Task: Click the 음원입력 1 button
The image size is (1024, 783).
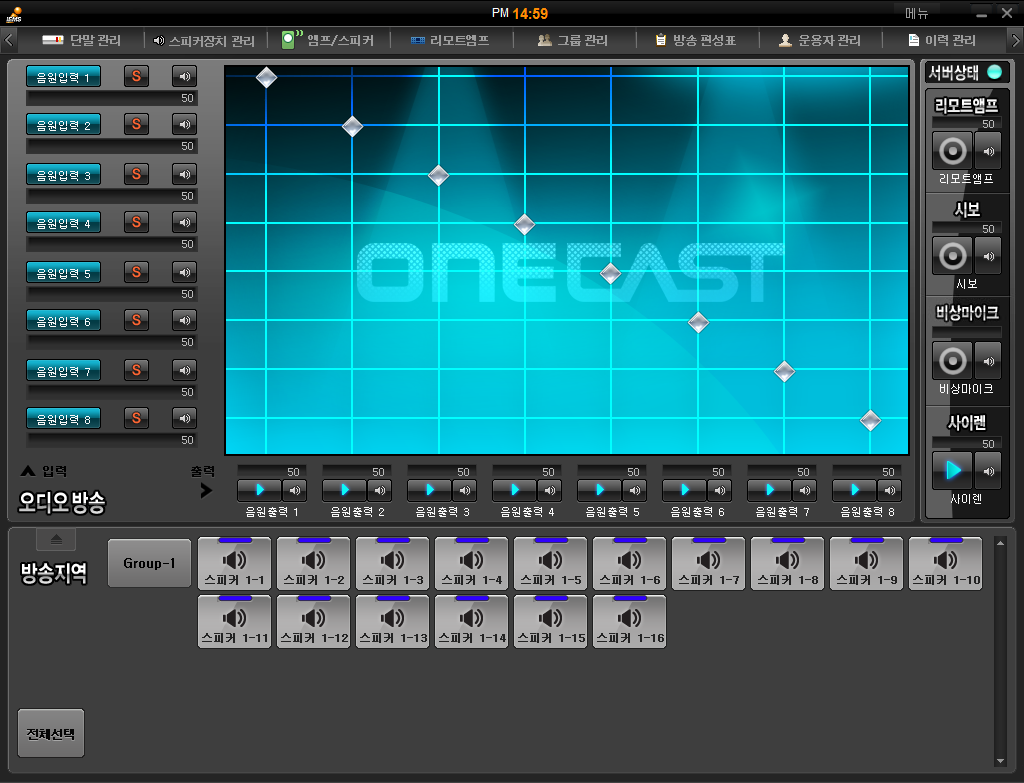Action: 63,77
